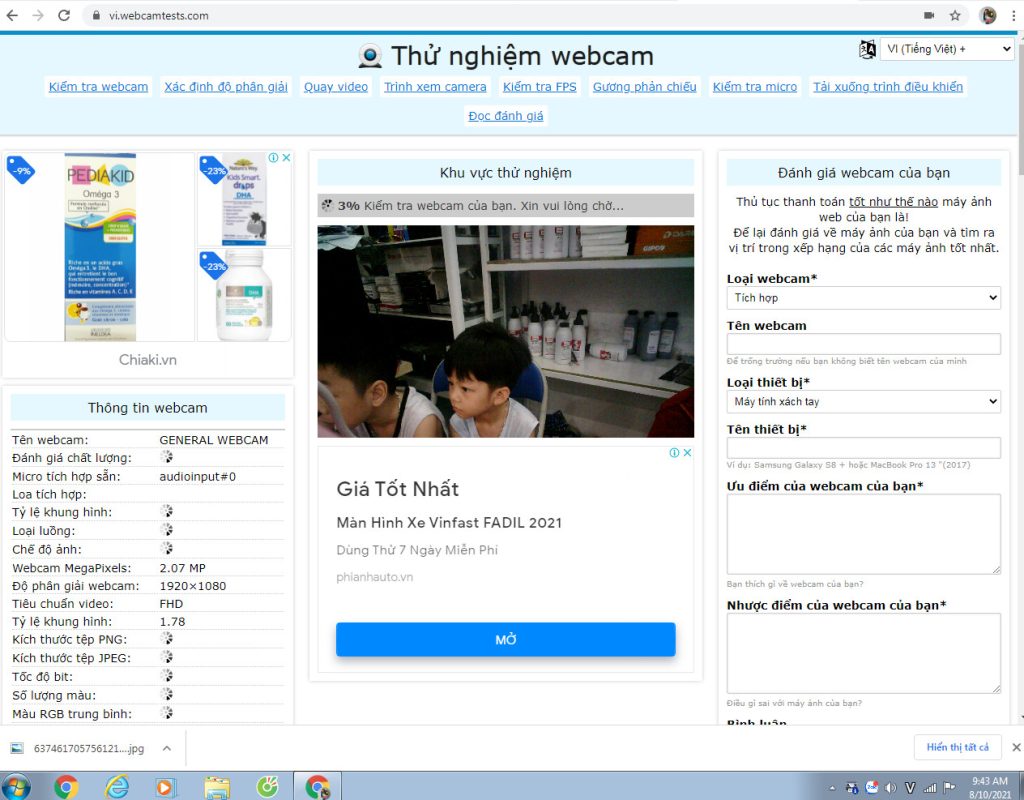Screen dimensions: 1024x800
Task: Open the downloaded jpg file options chevron
Action: [x=167, y=748]
